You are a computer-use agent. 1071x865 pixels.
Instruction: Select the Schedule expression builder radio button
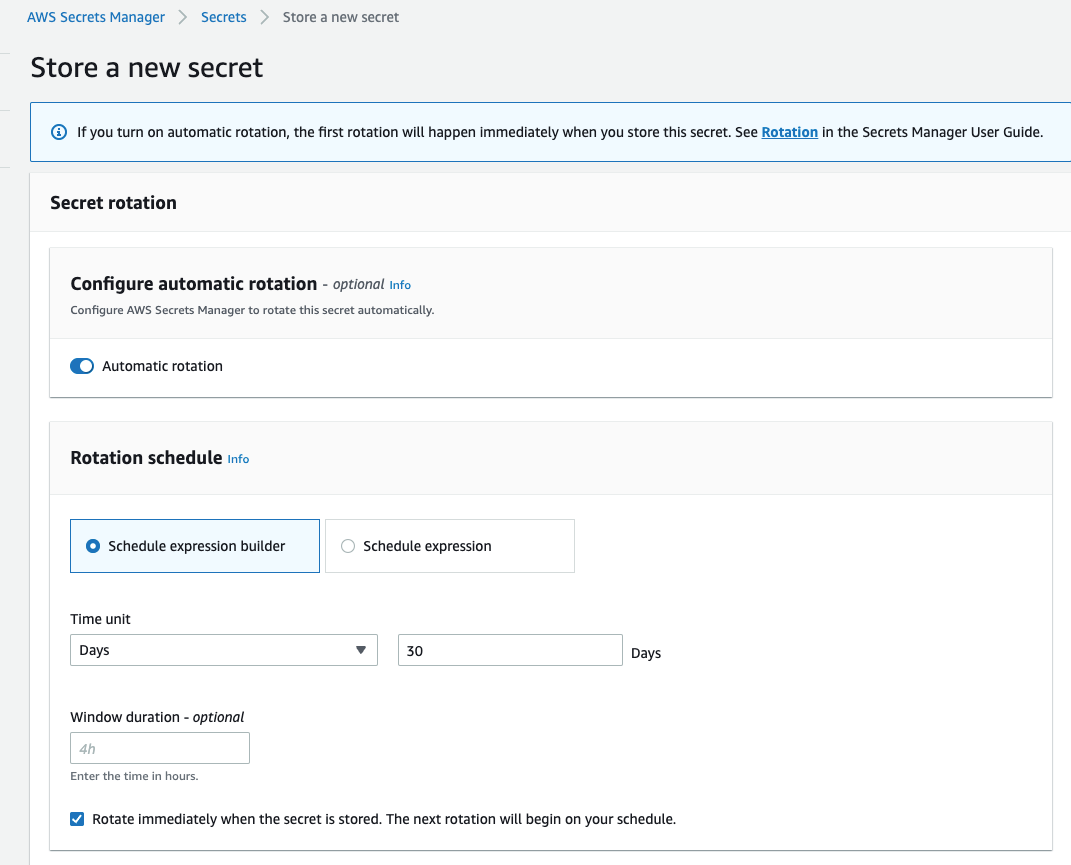point(93,546)
